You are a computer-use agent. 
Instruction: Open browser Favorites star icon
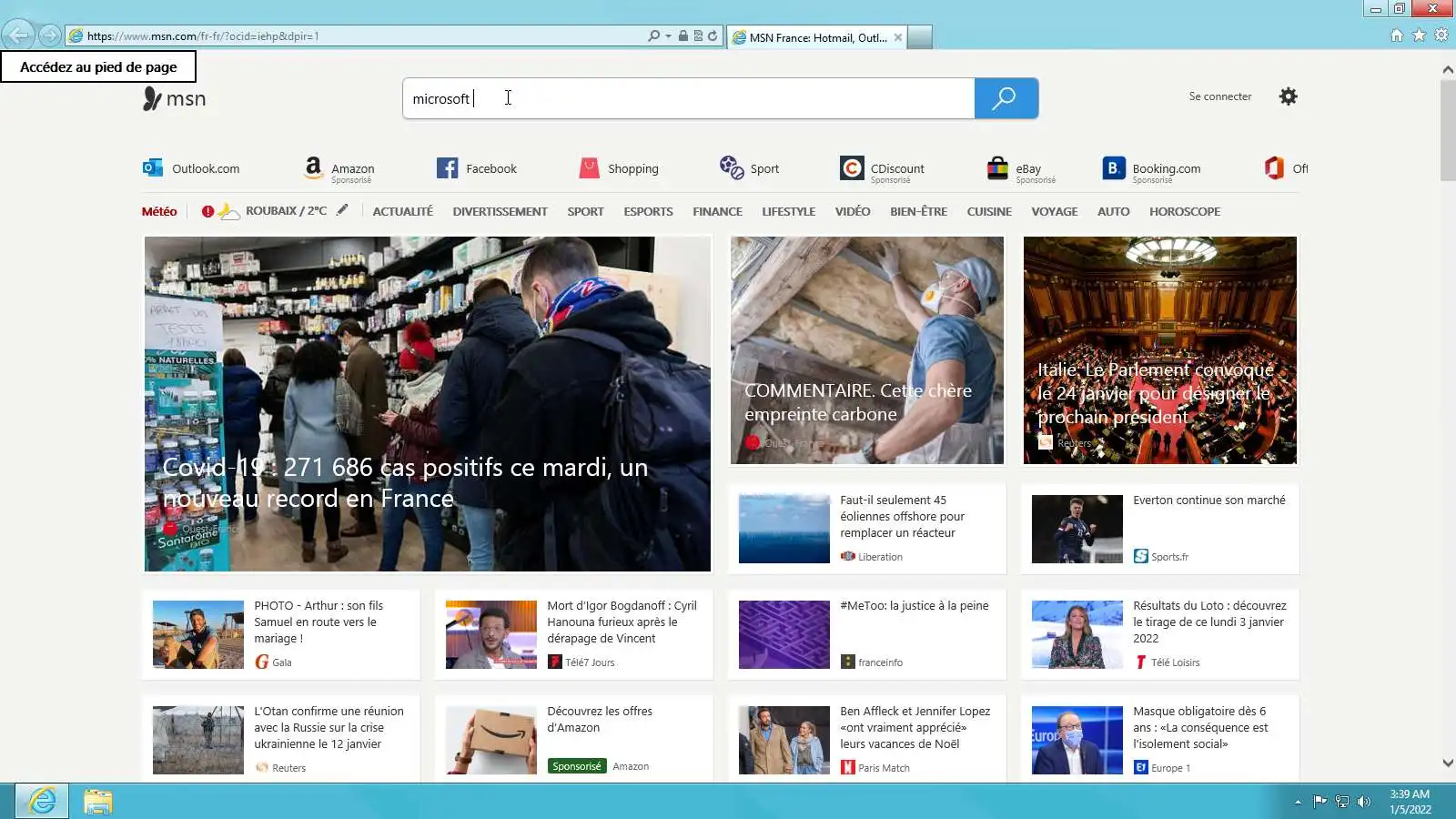1419,35
